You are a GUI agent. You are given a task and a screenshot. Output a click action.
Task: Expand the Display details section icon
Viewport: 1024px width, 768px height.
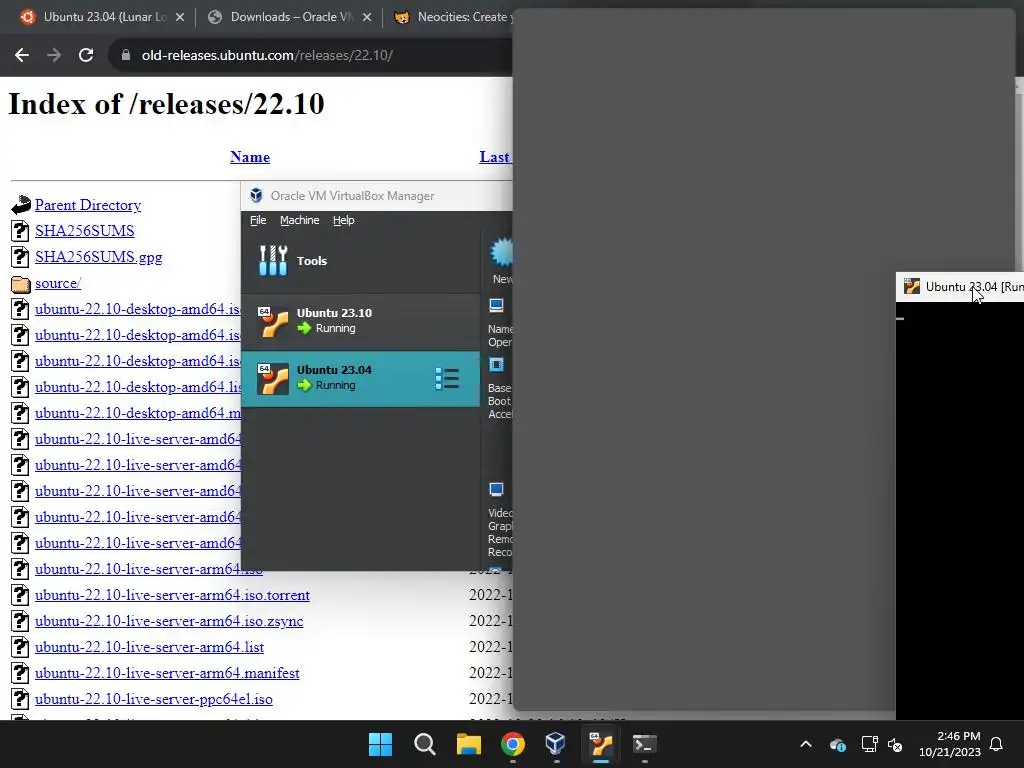tap(496, 489)
